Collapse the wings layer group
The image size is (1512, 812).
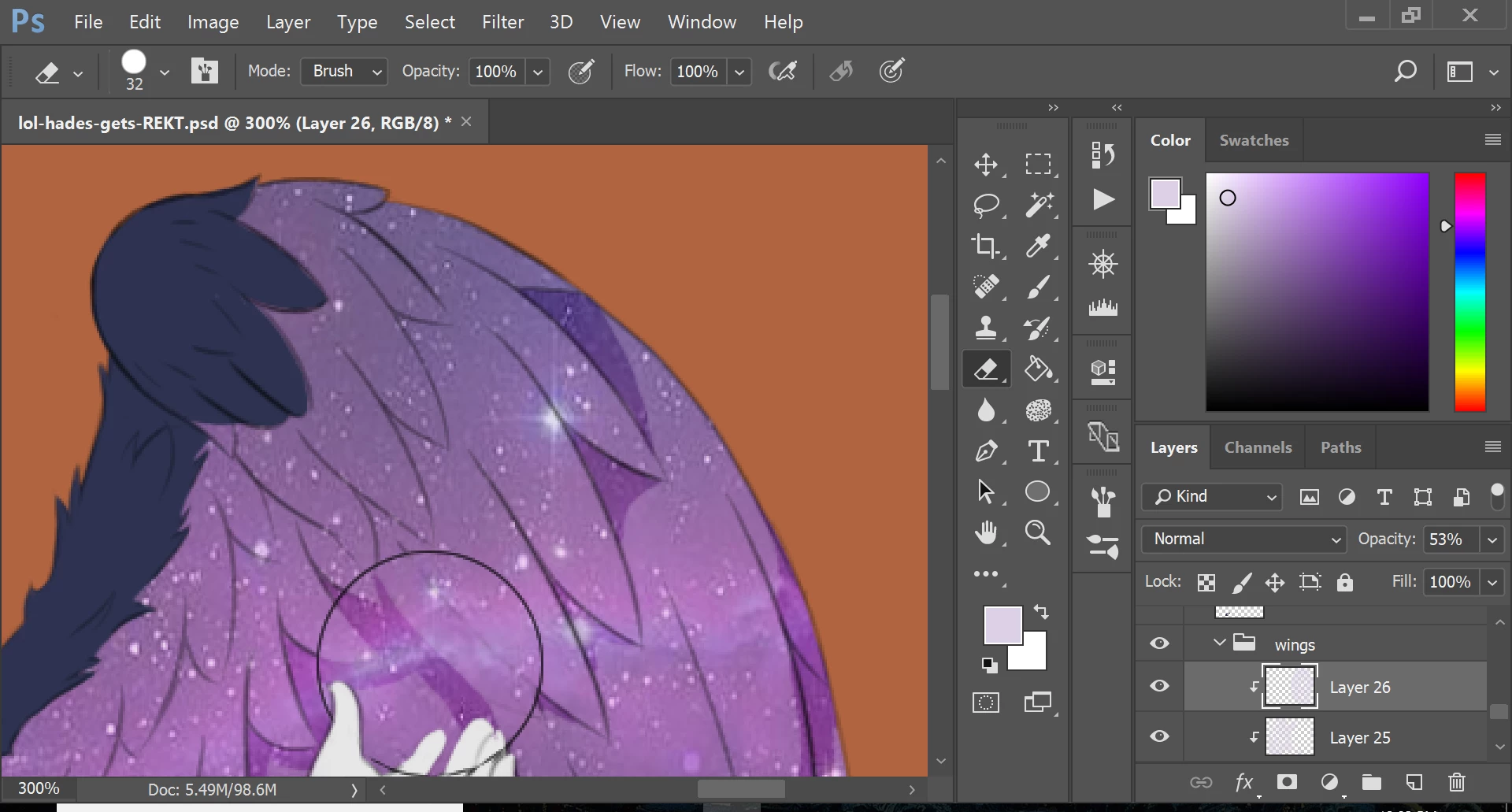1219,643
